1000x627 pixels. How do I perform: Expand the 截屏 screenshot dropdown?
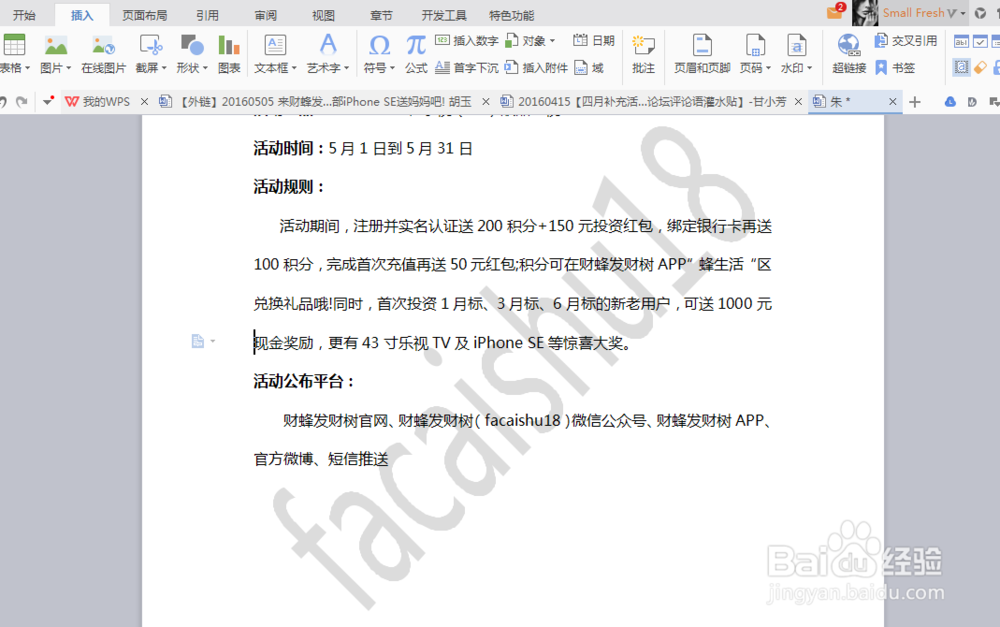tap(164, 68)
